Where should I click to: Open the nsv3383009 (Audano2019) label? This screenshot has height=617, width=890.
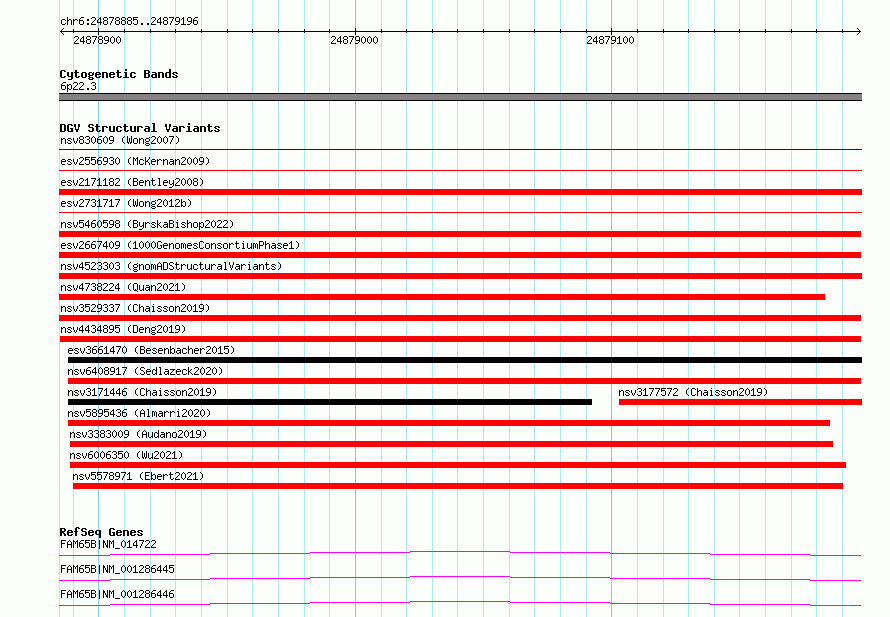pos(138,434)
